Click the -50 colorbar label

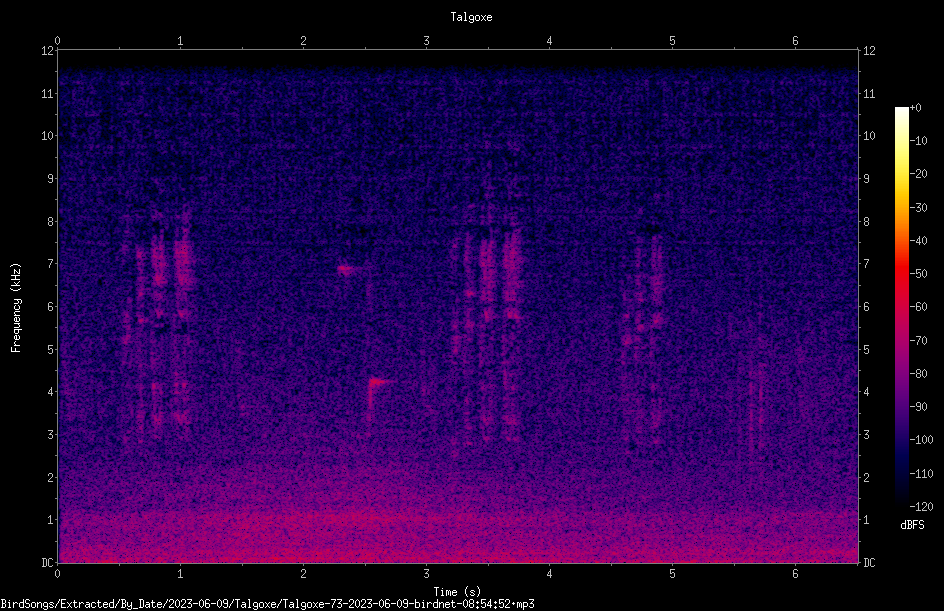919,274
